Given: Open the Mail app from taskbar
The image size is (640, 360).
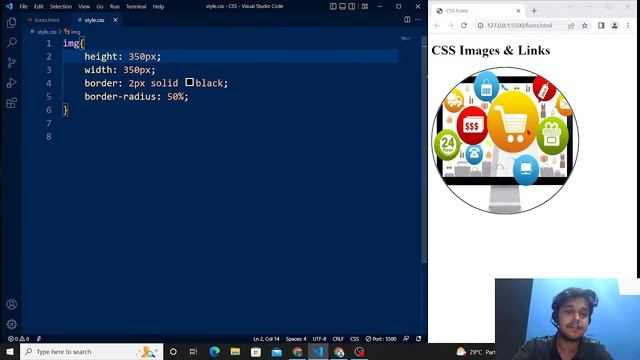Looking at the screenshot, I should tap(276, 351).
